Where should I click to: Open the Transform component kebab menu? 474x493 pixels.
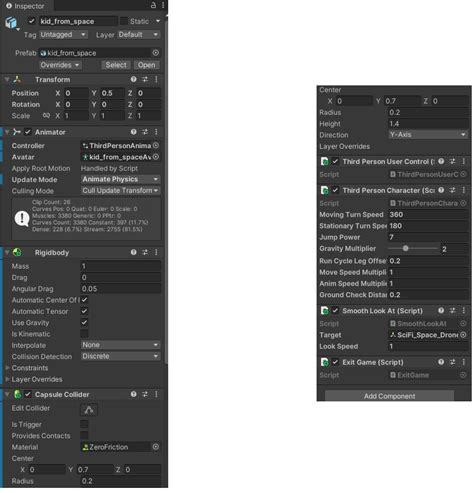click(156, 79)
